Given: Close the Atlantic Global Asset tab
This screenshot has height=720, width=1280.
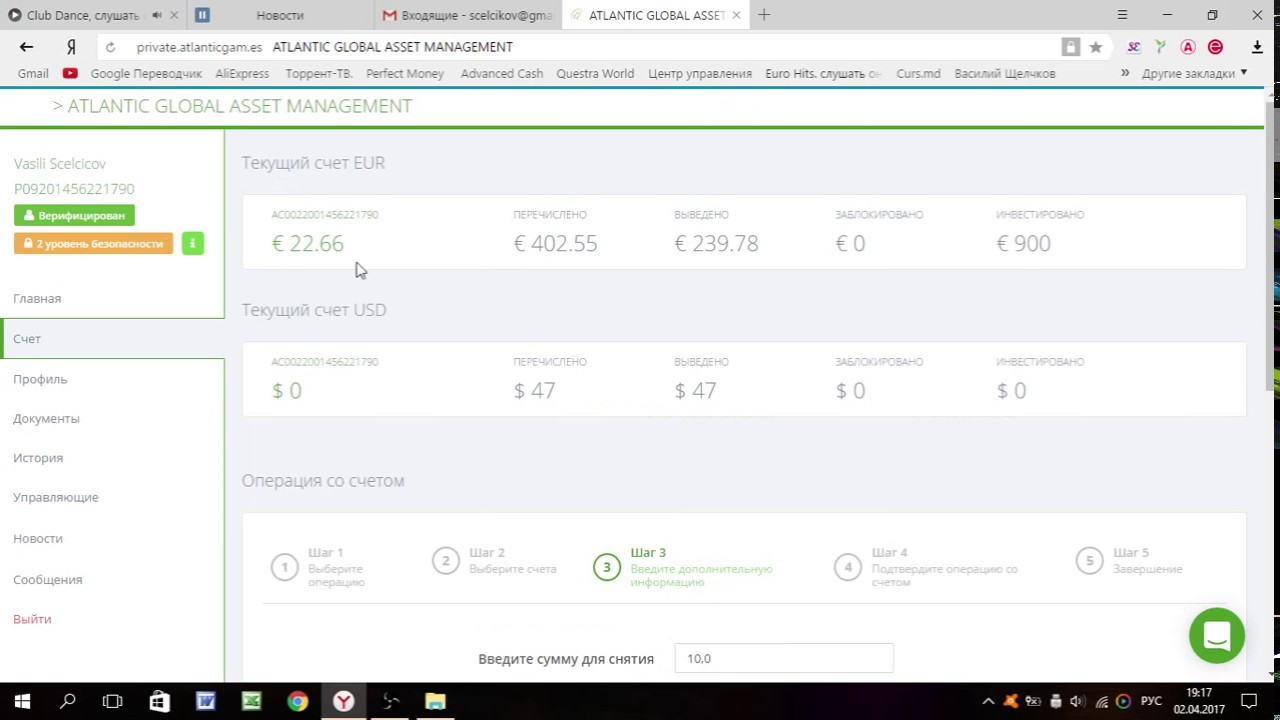Looking at the screenshot, I should point(737,15).
